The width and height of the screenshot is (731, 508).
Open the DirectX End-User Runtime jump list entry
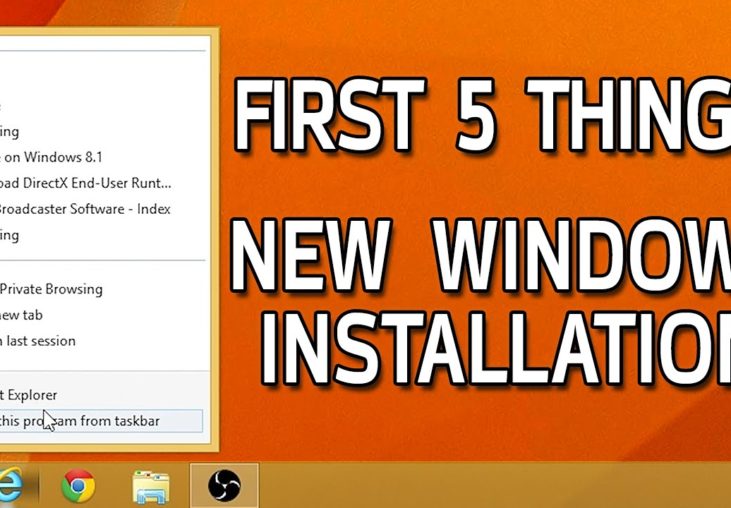(85, 183)
